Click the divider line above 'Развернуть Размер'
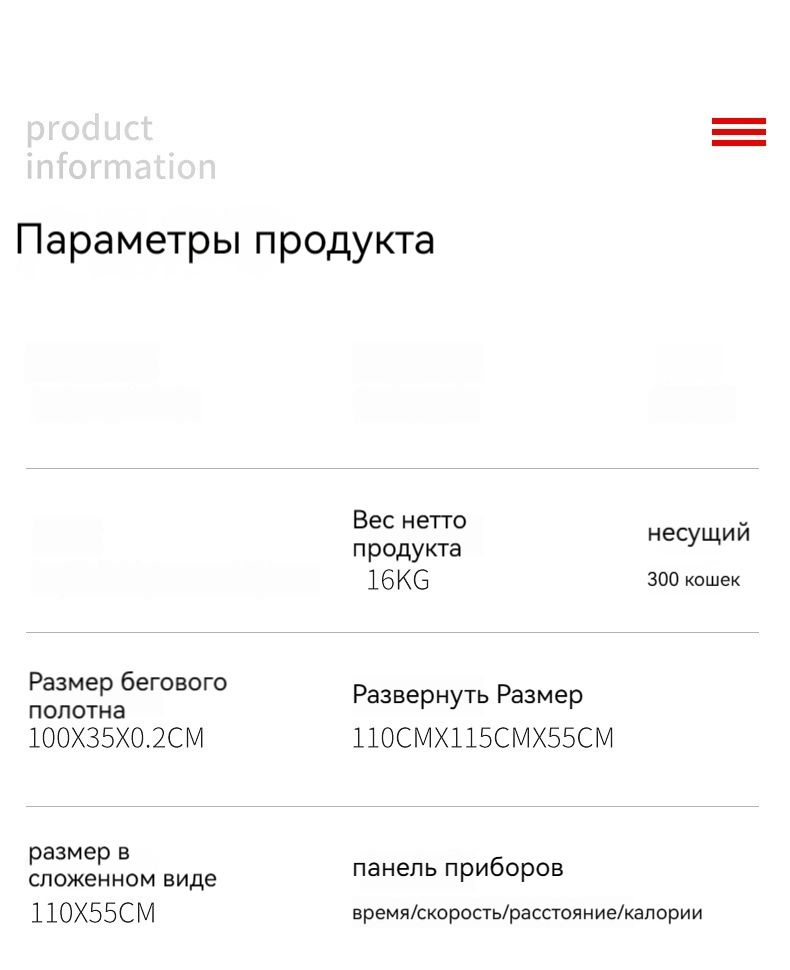The width and height of the screenshot is (790, 970). [392, 633]
